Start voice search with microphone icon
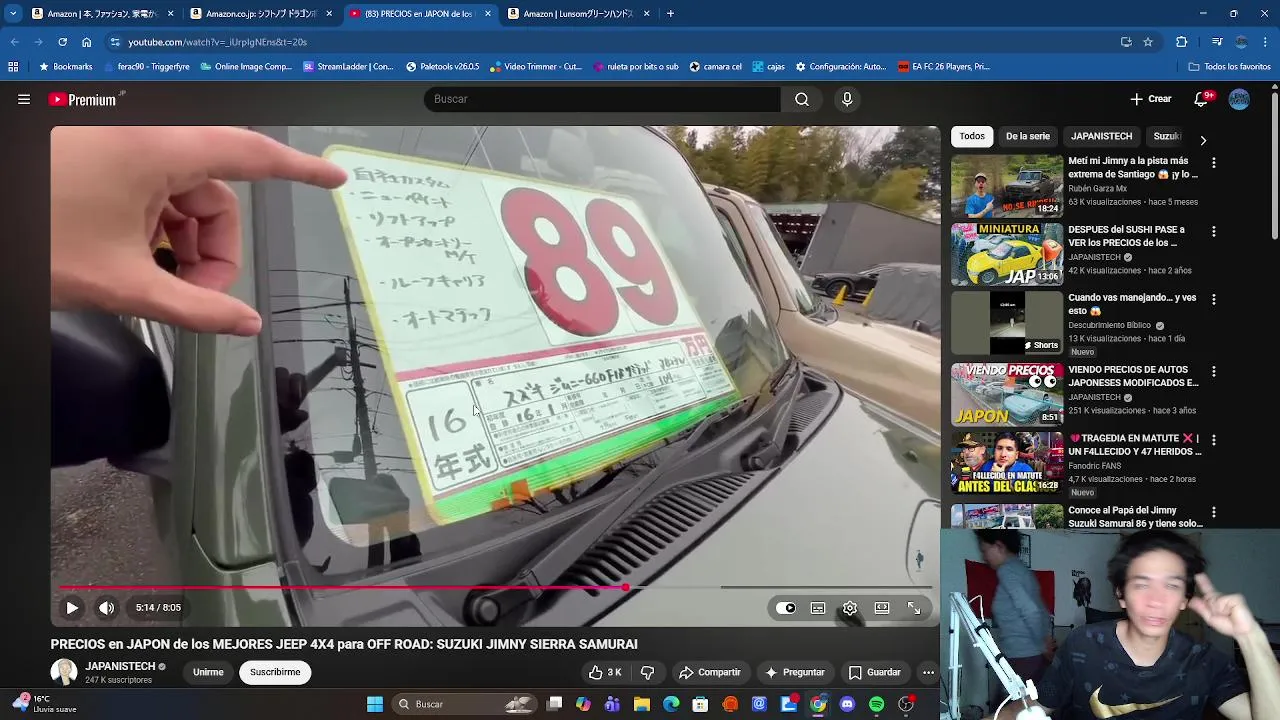 [x=847, y=99]
